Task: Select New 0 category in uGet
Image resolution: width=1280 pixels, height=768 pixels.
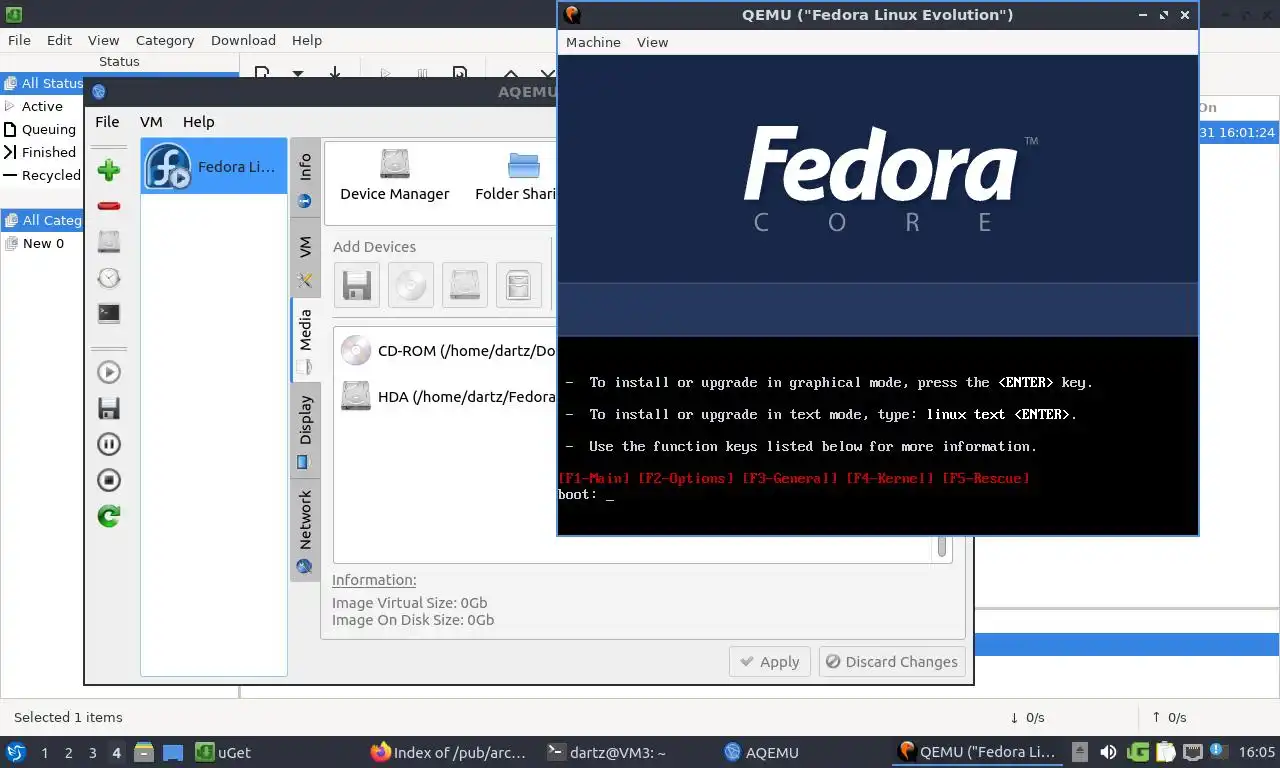Action: (43, 243)
